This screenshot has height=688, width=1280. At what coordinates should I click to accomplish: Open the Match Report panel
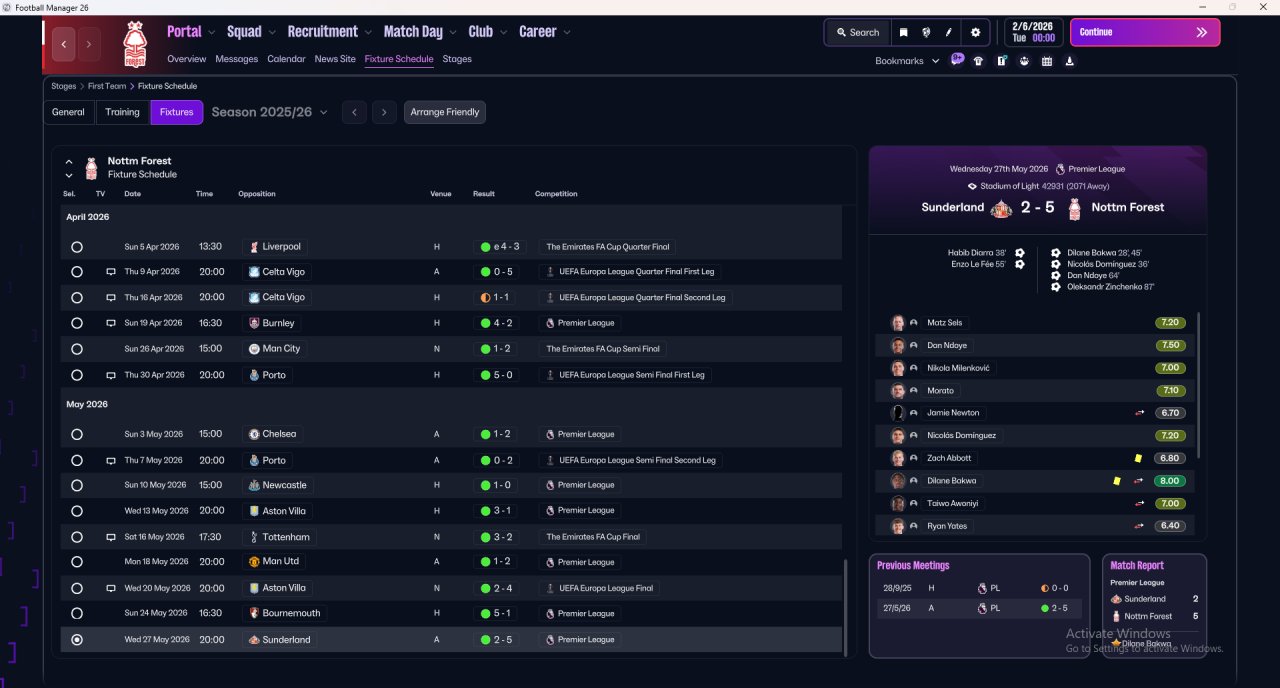click(x=1154, y=605)
